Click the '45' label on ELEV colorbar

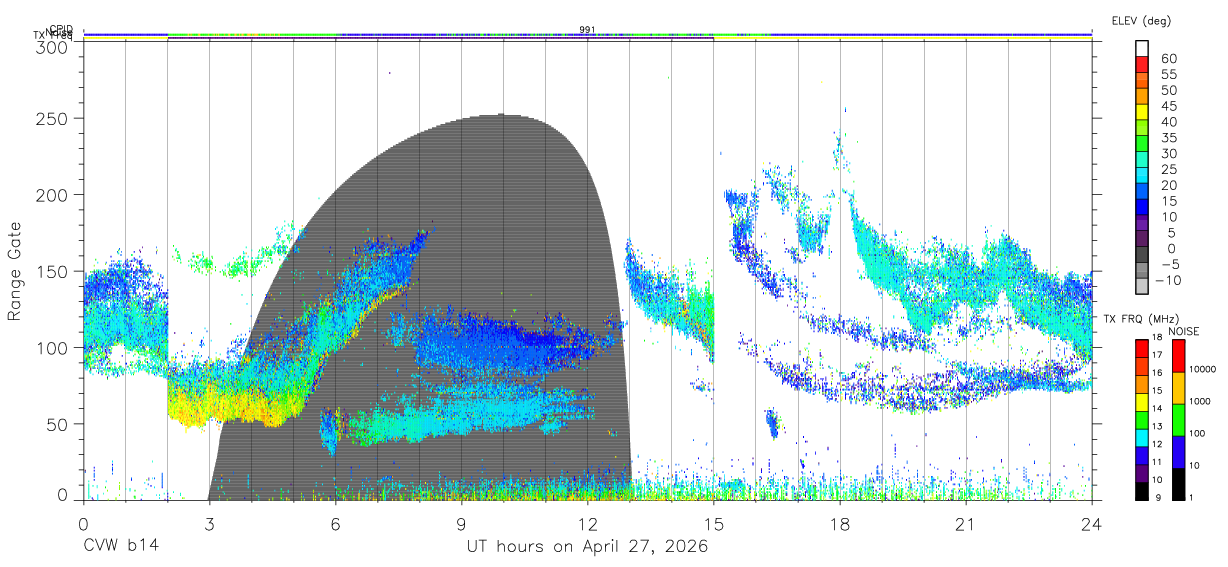1168,106
